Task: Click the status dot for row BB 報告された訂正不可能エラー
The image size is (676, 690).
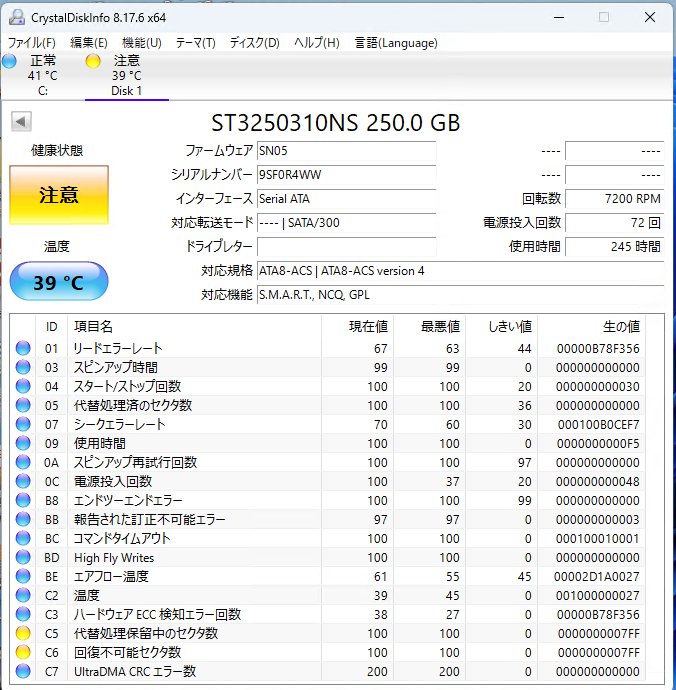Action: coord(23,519)
